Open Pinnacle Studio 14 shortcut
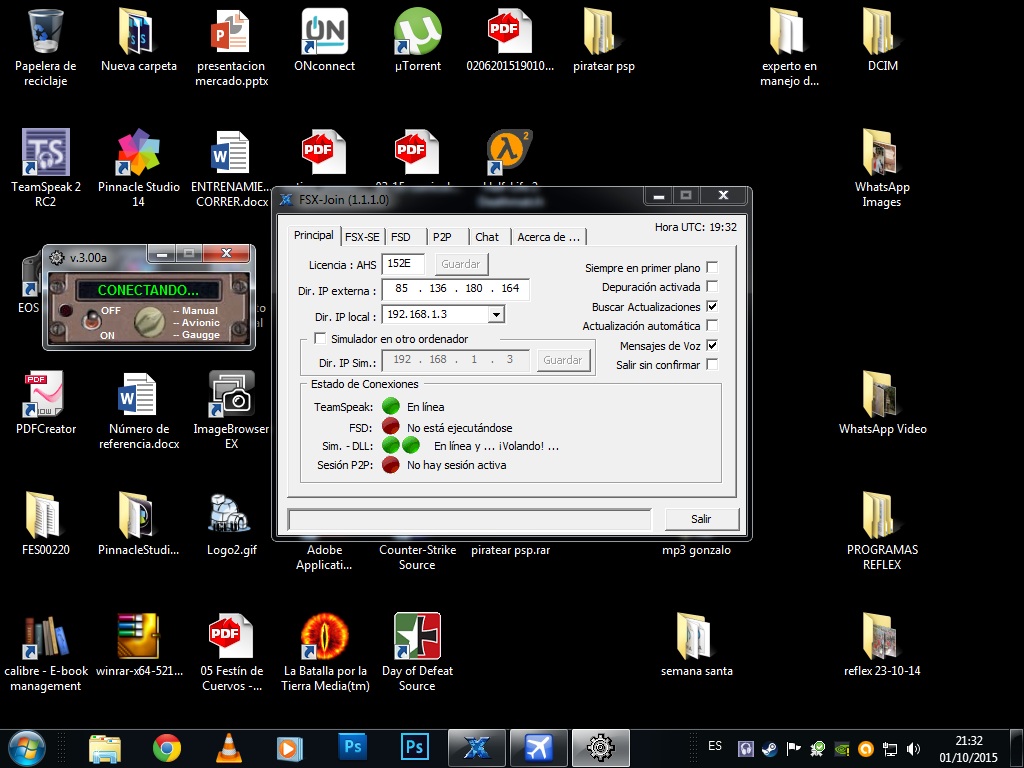Screen dimensions: 1024x768 138,153
